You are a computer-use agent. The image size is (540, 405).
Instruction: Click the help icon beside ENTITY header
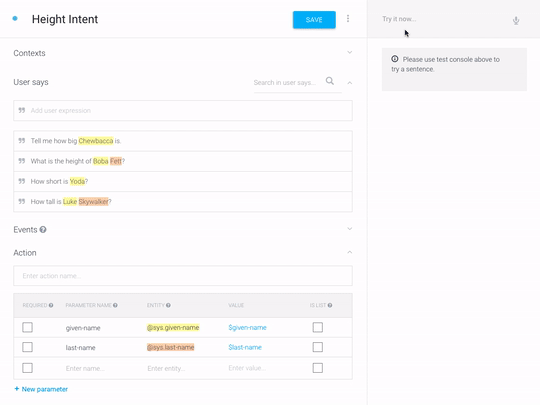(x=168, y=305)
